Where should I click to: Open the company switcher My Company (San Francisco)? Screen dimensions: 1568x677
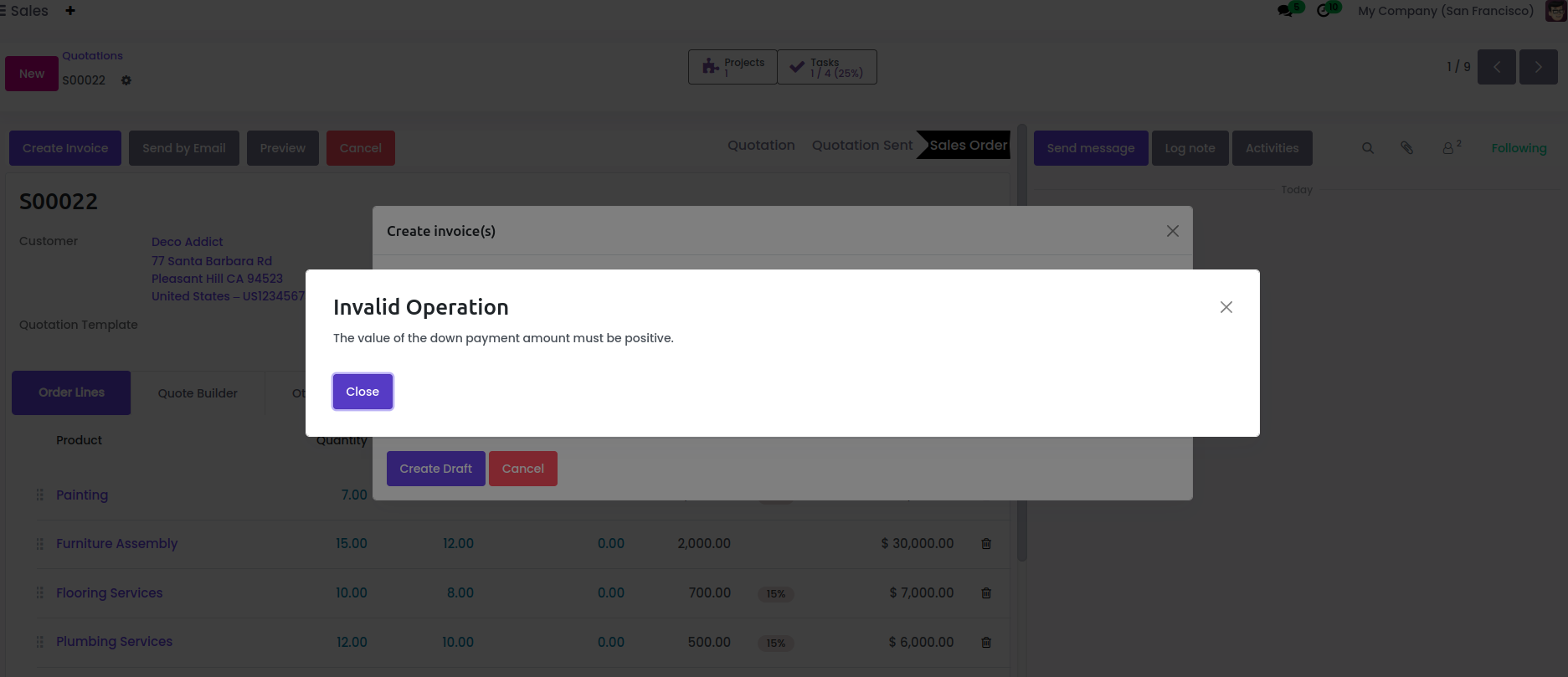pyautogui.click(x=1446, y=11)
